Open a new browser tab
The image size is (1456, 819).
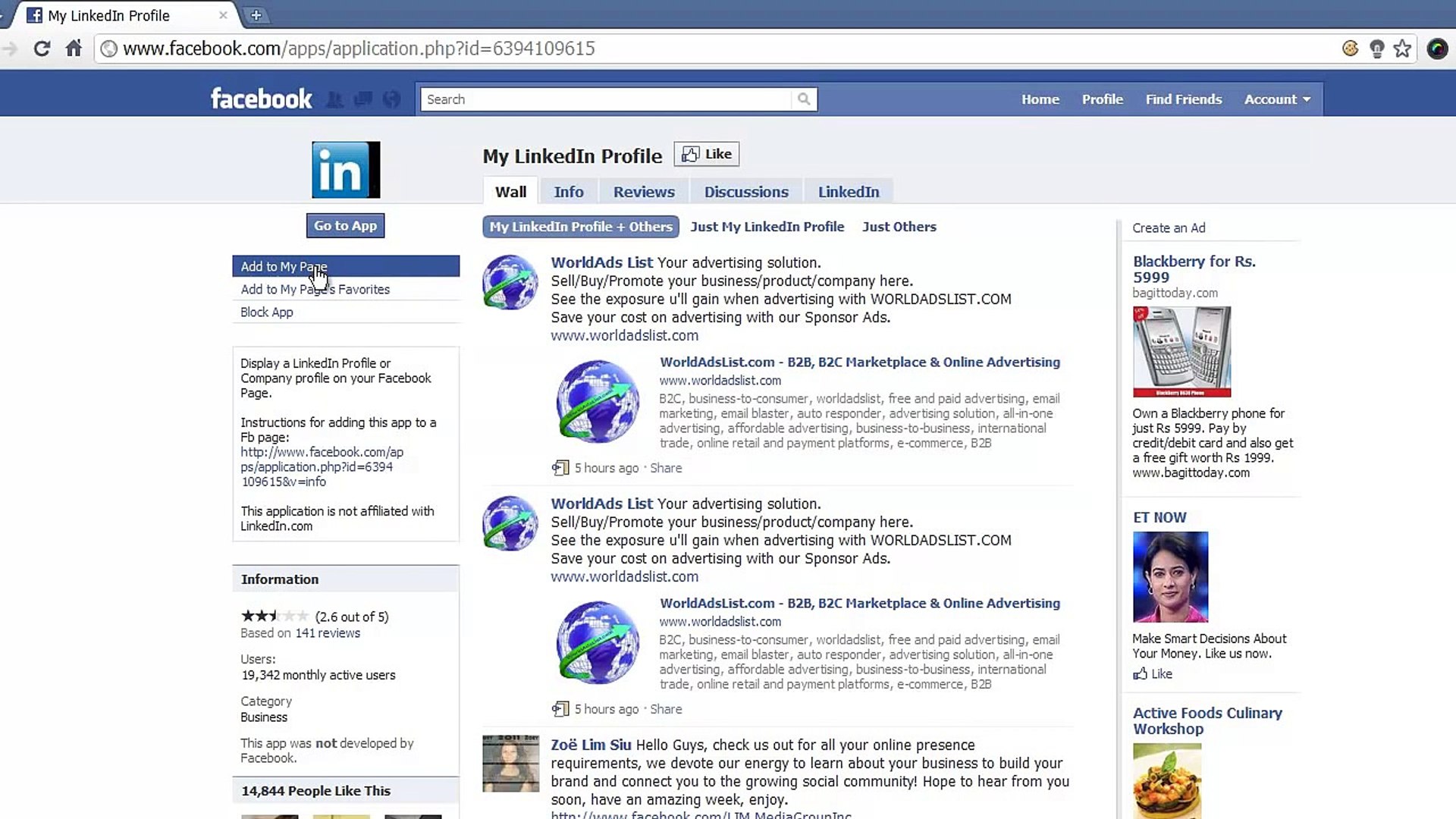coord(256,15)
